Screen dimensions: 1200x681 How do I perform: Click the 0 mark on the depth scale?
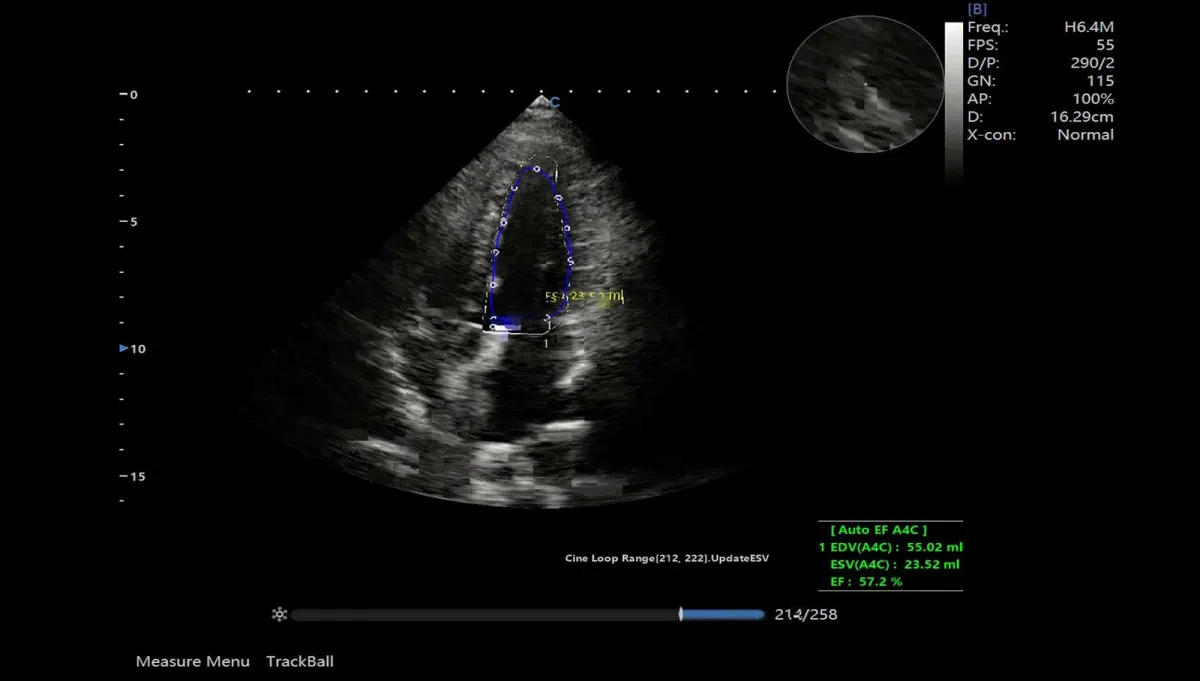[133, 95]
